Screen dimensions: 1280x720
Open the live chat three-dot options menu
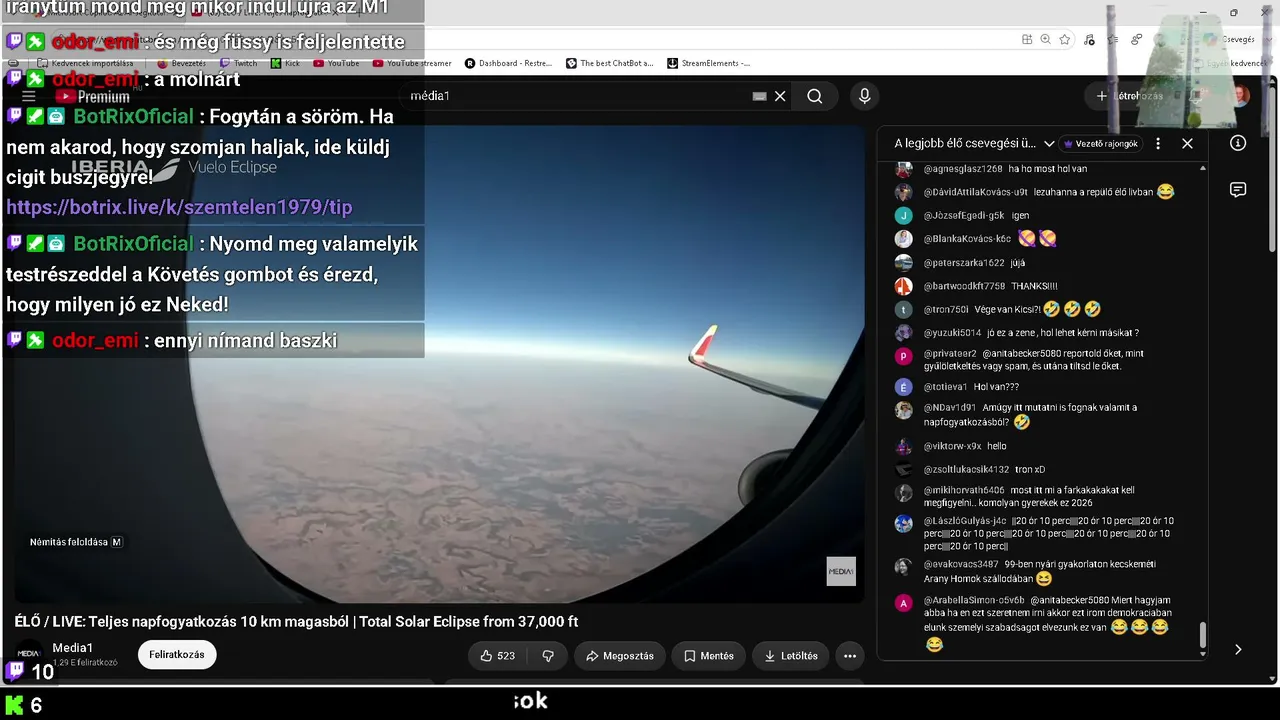(1158, 143)
